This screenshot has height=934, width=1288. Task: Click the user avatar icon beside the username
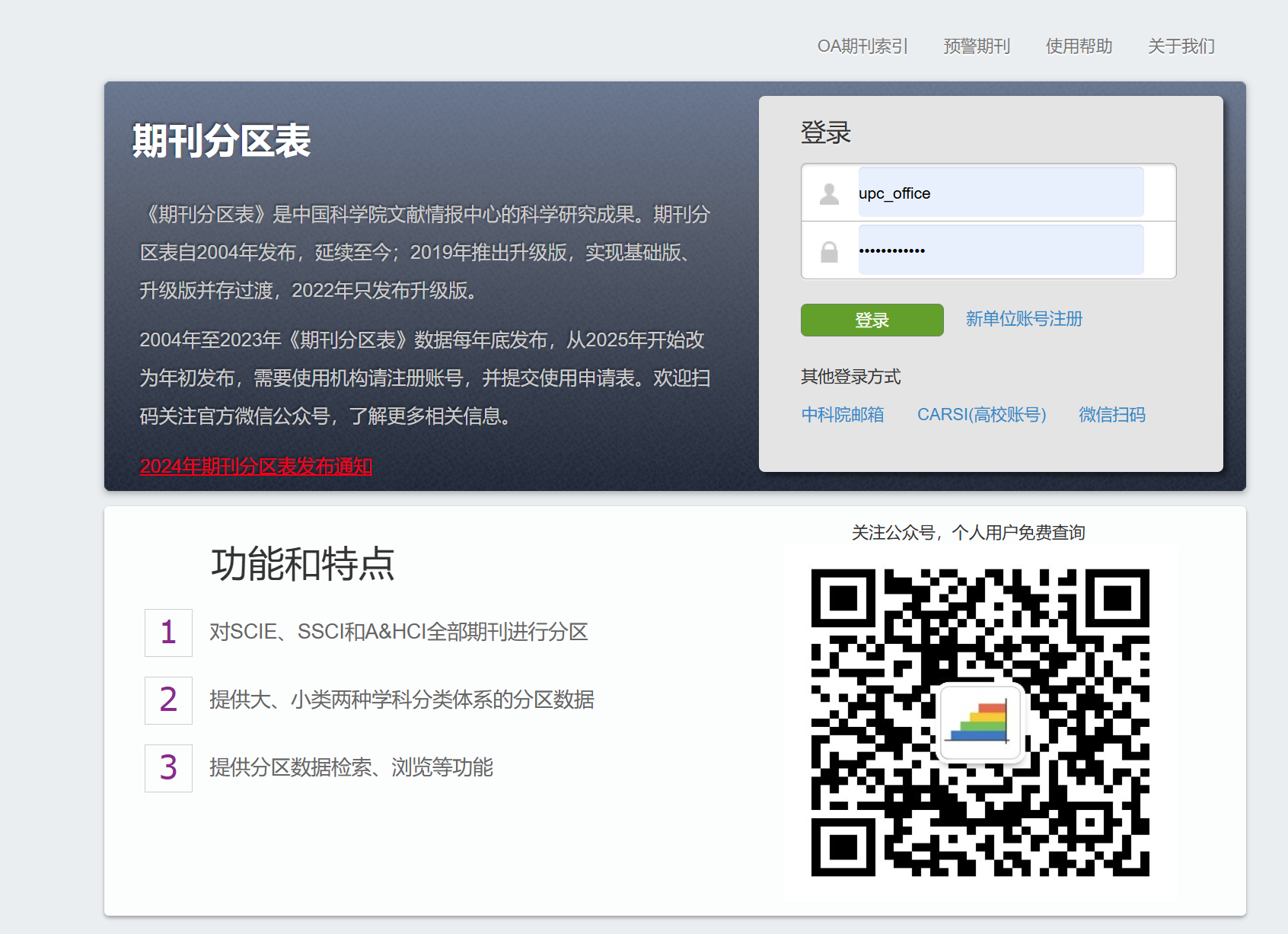click(x=829, y=193)
